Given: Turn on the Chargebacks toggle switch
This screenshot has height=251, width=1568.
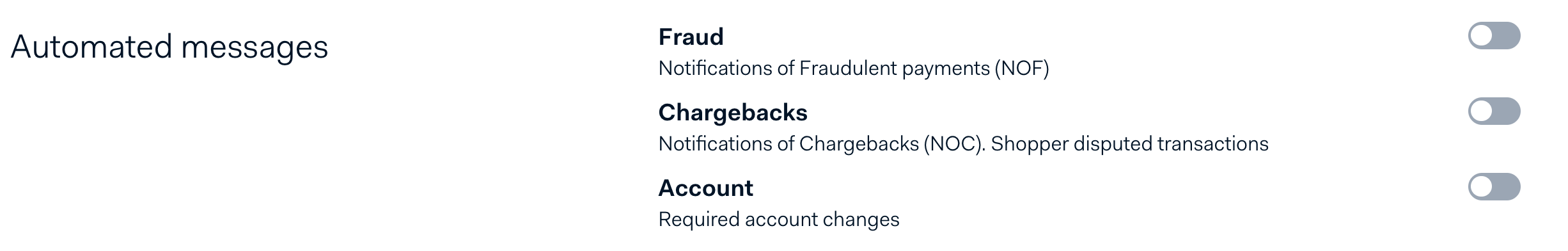Looking at the screenshot, I should [x=1494, y=111].
